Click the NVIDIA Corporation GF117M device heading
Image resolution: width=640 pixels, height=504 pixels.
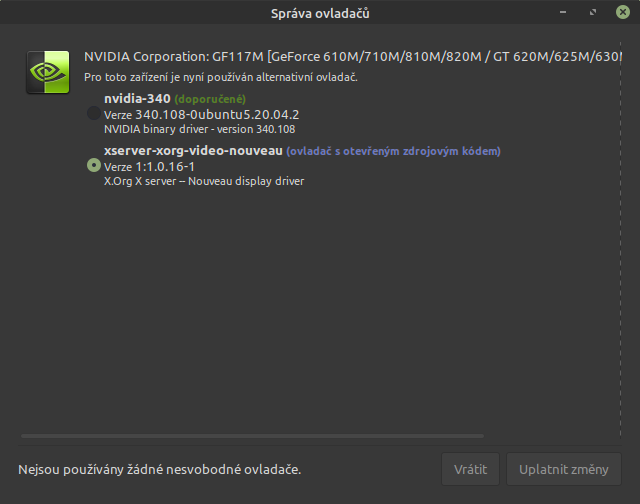click(x=350, y=57)
